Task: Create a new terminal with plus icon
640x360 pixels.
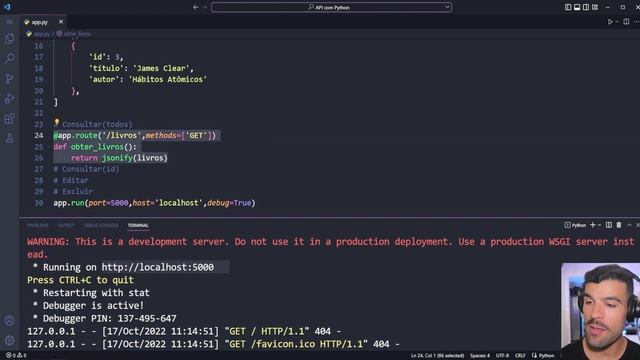Action: tap(593, 225)
